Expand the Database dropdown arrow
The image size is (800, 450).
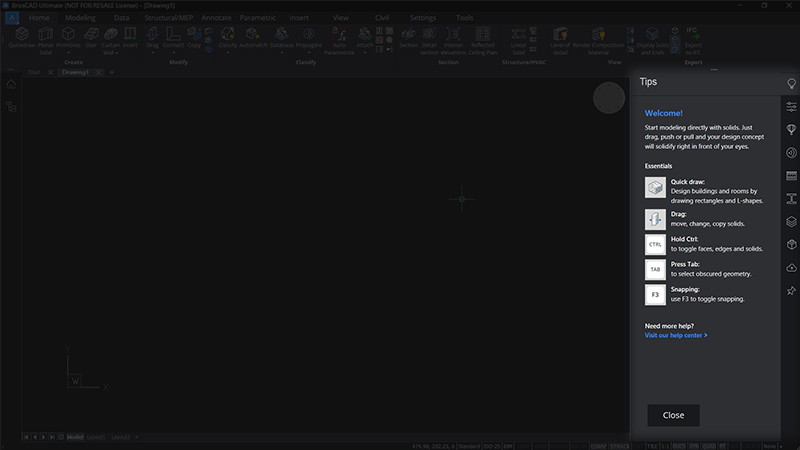(x=281, y=53)
